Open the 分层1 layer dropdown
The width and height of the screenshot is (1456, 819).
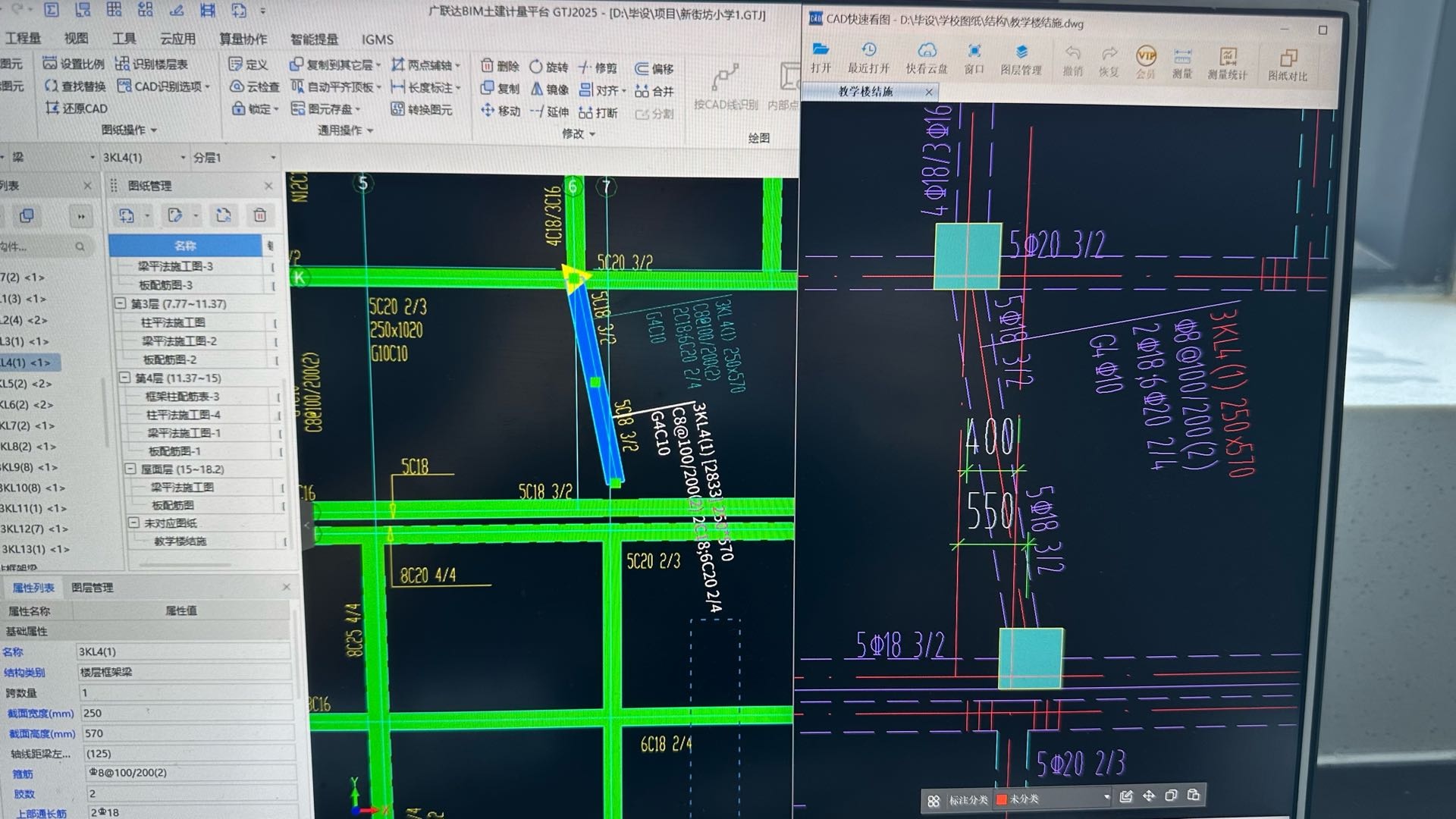273,158
